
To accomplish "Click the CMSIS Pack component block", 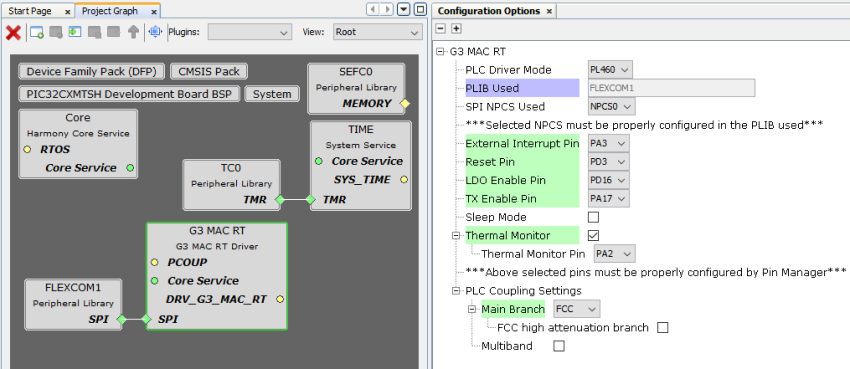I will (209, 72).
